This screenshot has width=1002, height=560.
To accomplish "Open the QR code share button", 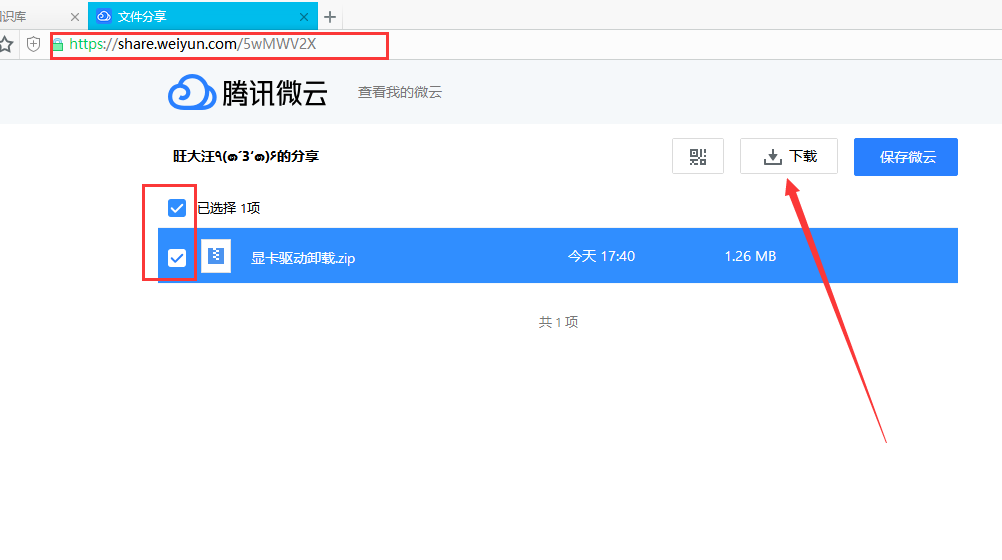I will coord(698,156).
